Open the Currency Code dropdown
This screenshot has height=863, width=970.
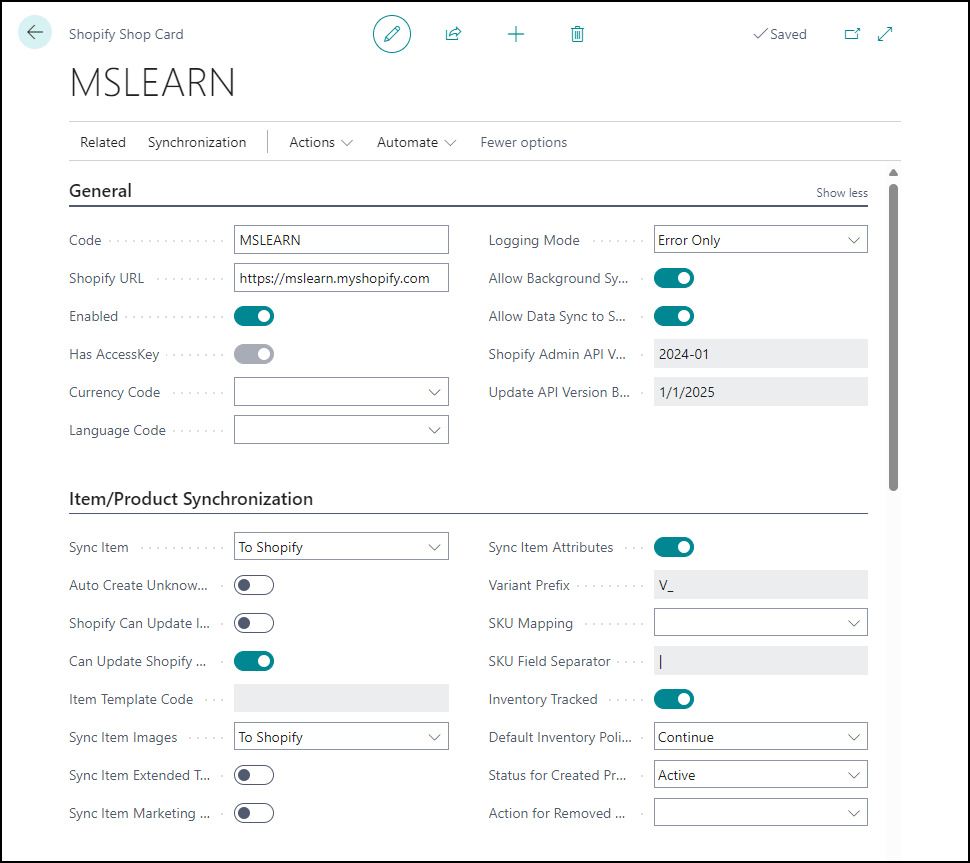click(341, 392)
